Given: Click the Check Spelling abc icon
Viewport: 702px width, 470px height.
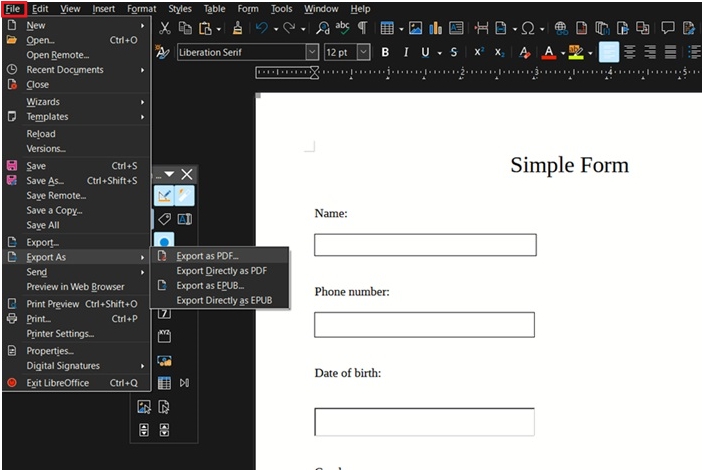Looking at the screenshot, I should (x=342, y=27).
